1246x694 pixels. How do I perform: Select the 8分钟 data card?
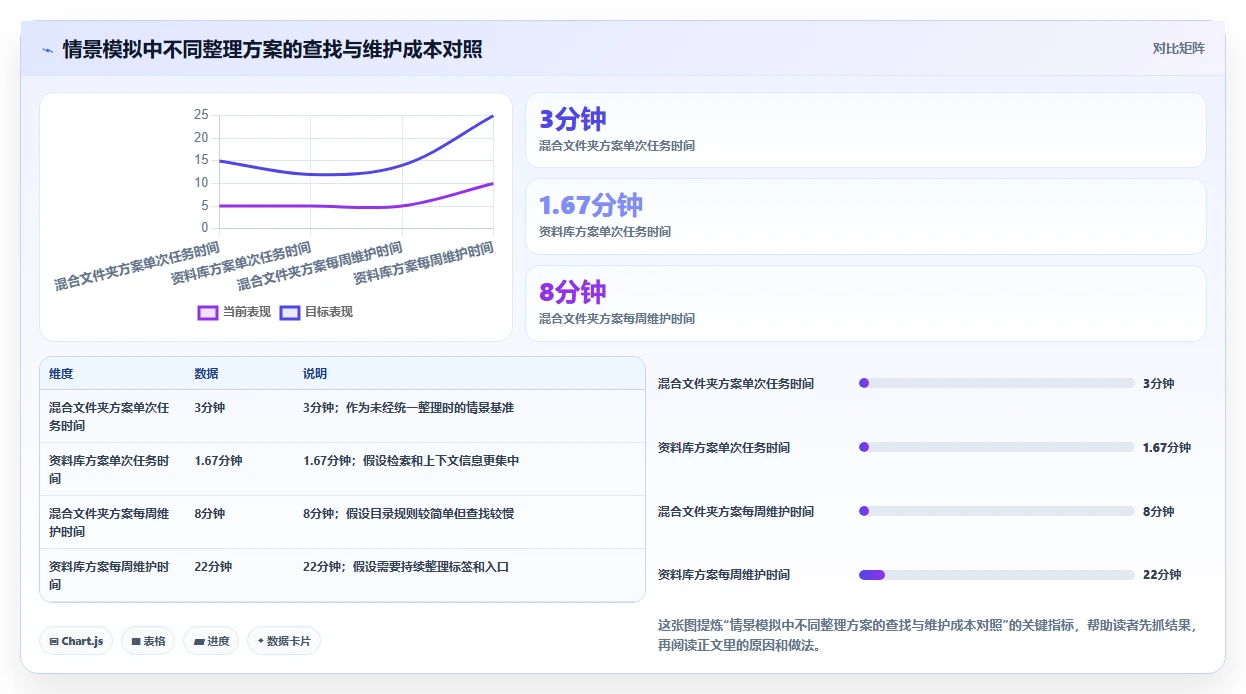click(x=866, y=304)
